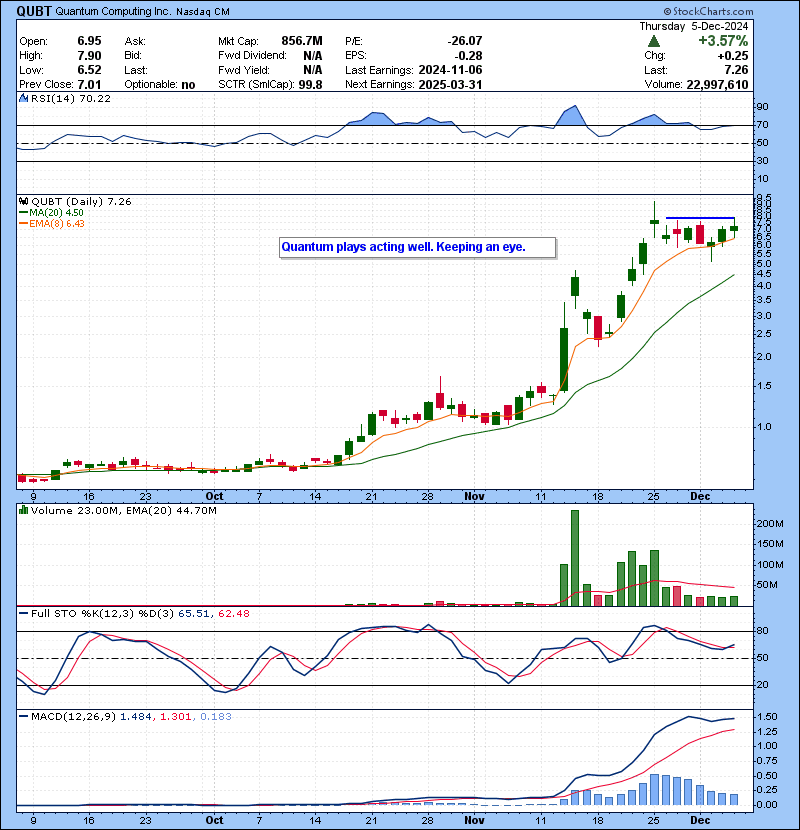Click the blue resistance line above recent candles
Viewport: 800px width, 830px height.
click(699, 218)
